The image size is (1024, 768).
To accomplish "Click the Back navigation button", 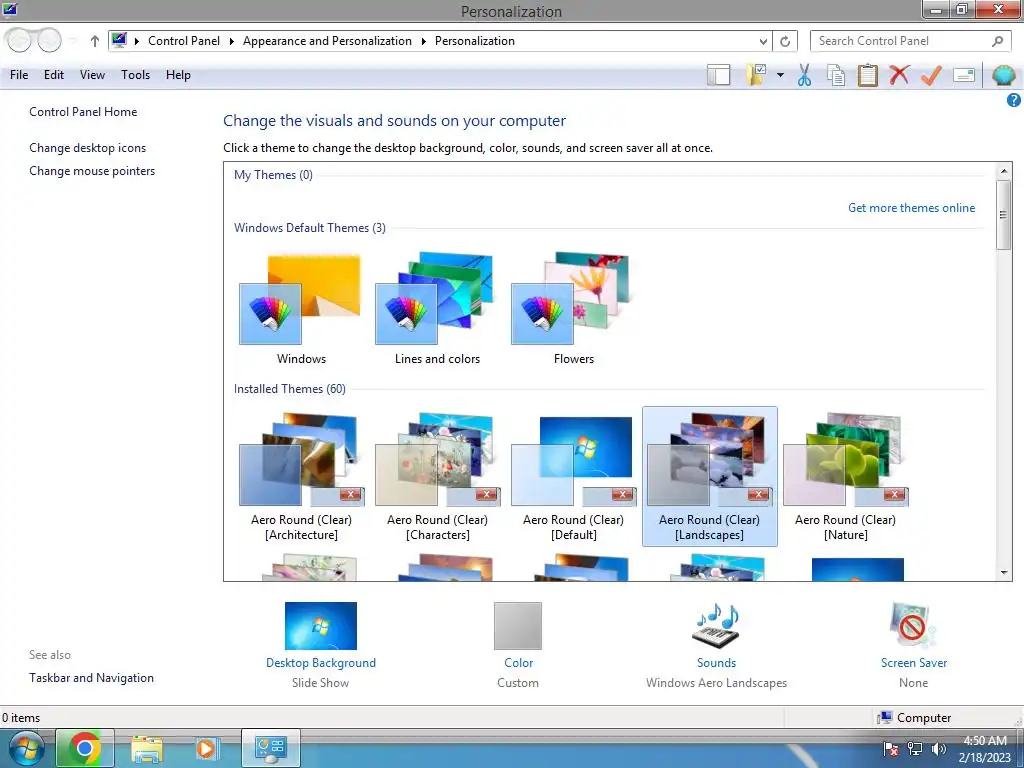I will click(x=19, y=40).
